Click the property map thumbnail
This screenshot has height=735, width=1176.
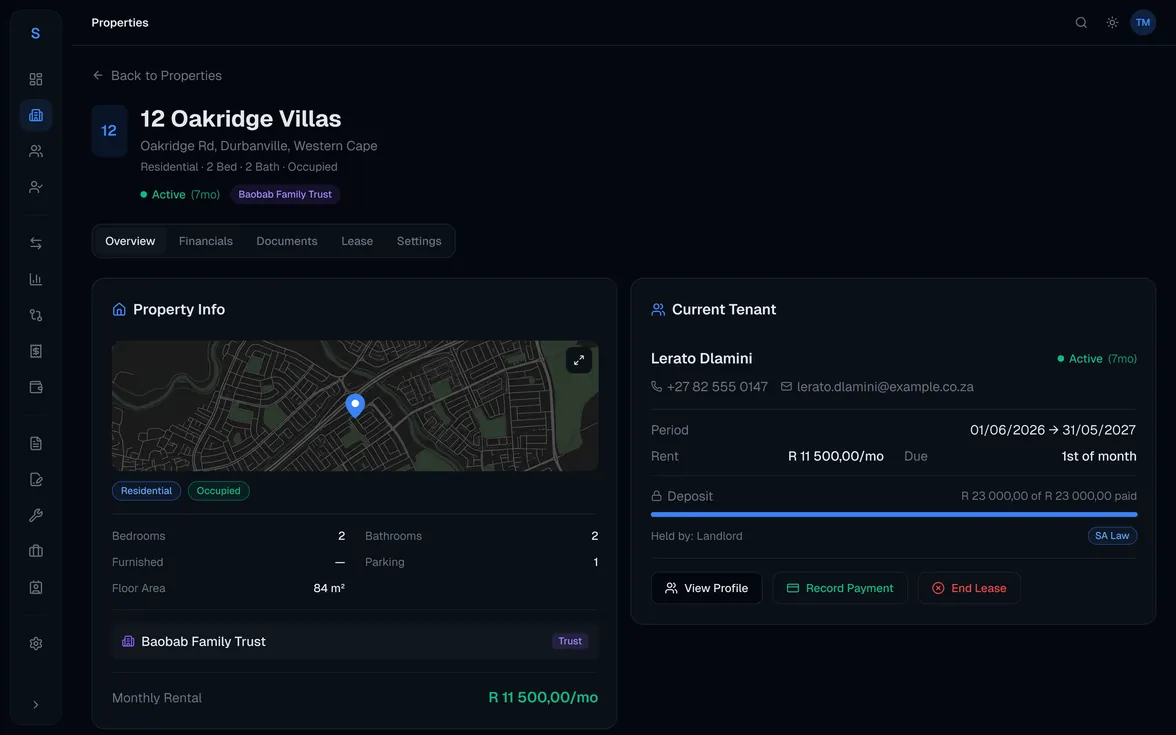(355, 406)
